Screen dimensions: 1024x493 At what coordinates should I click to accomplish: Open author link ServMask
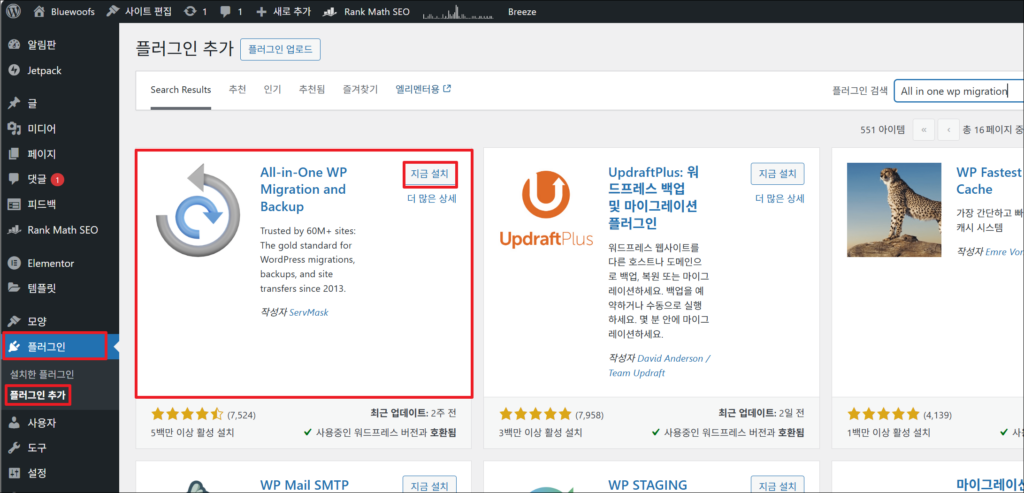point(308,313)
